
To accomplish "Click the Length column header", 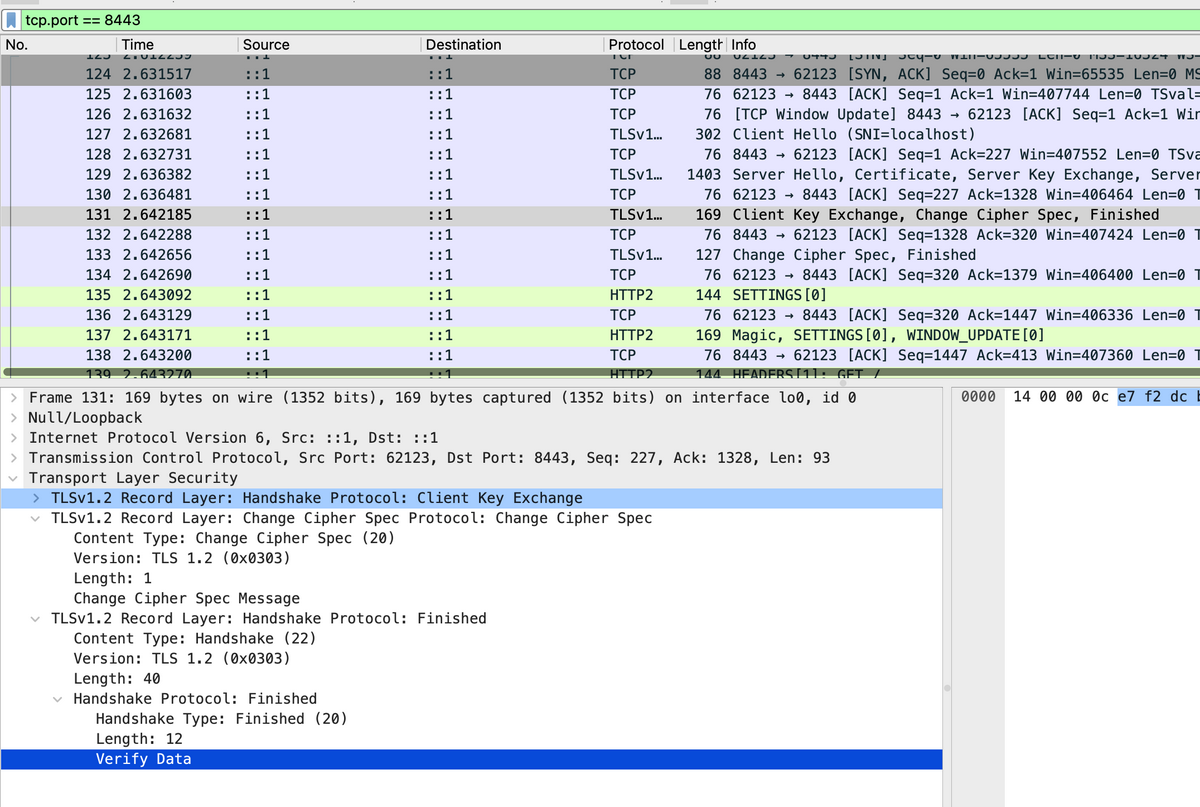I will coord(699,45).
